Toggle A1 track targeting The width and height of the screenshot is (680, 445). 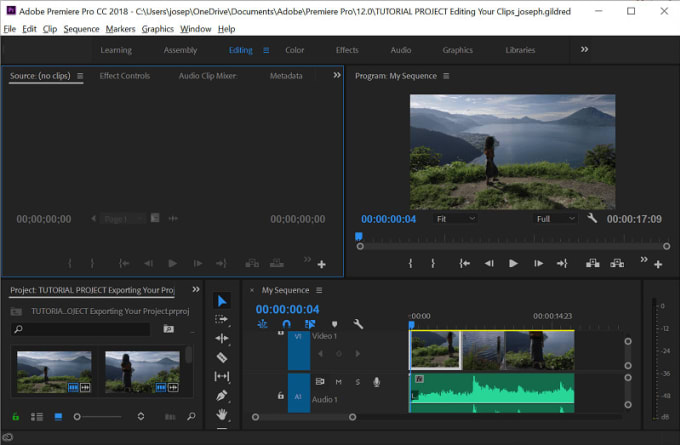[298, 393]
